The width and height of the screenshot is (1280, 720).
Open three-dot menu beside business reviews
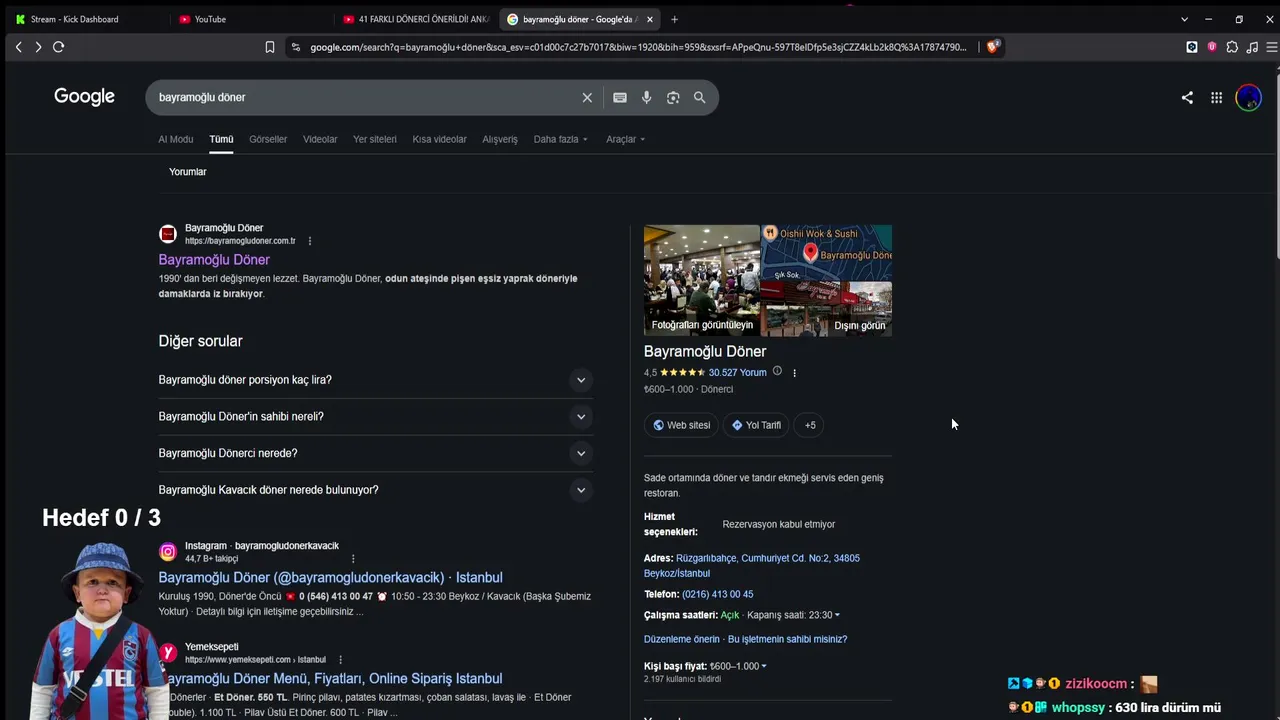(x=795, y=373)
